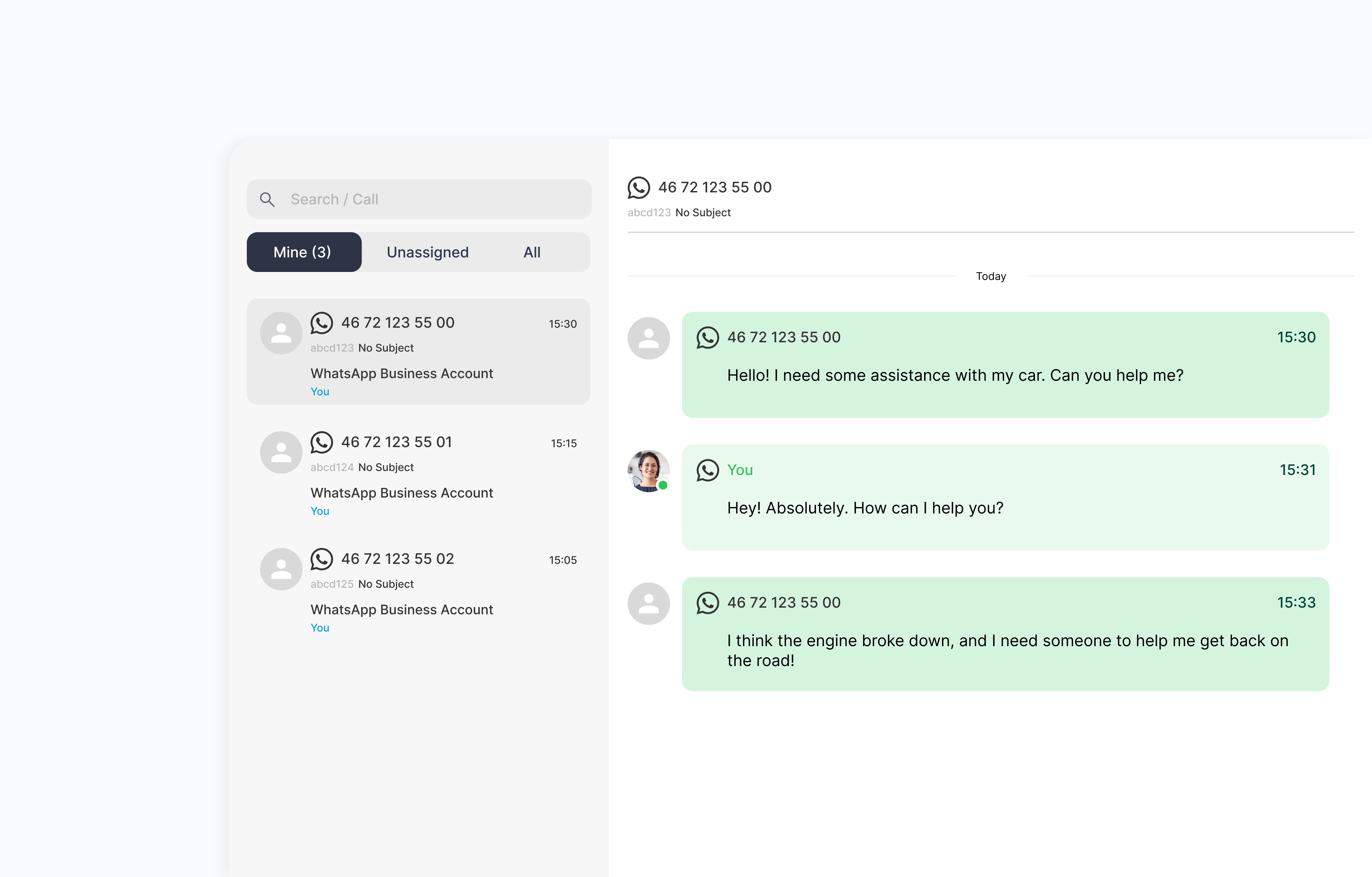Image resolution: width=1372 pixels, height=877 pixels.
Task: Click WhatsApp icon beside 46 72 123 55 02
Action: tap(321, 559)
